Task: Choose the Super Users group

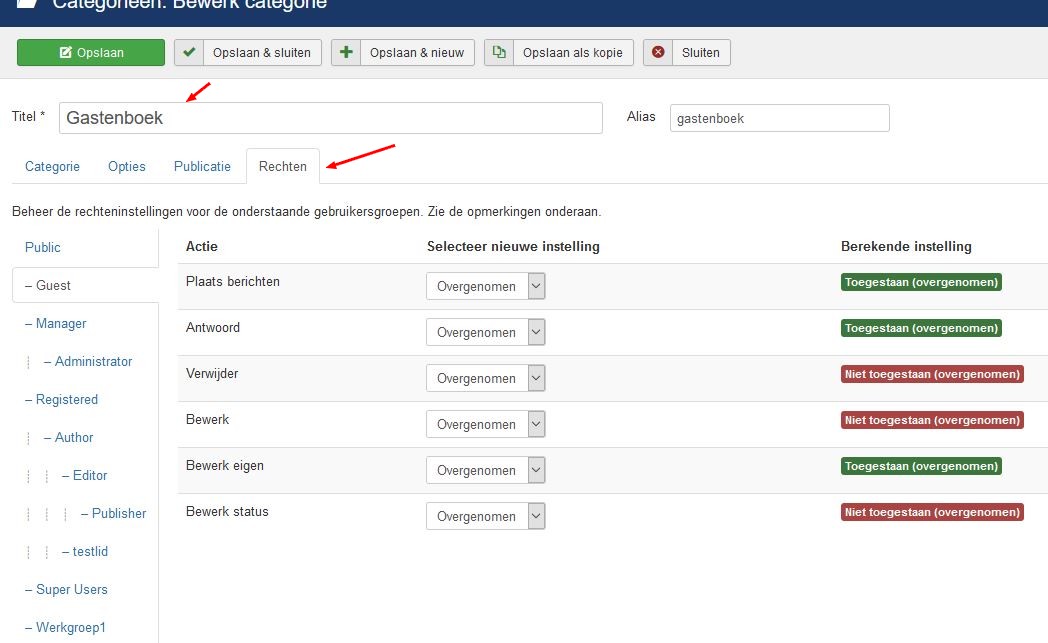Action: [x=71, y=590]
